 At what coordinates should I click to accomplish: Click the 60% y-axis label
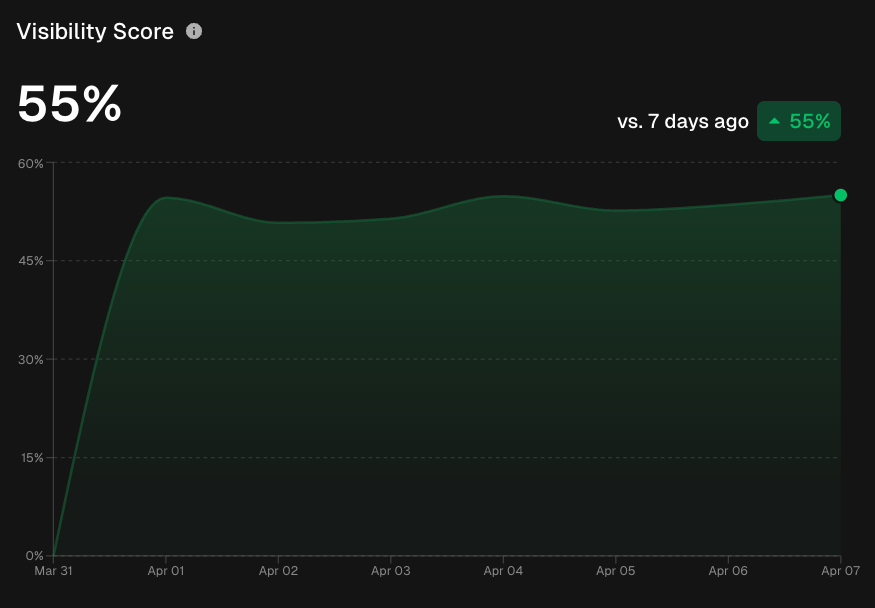click(31, 163)
